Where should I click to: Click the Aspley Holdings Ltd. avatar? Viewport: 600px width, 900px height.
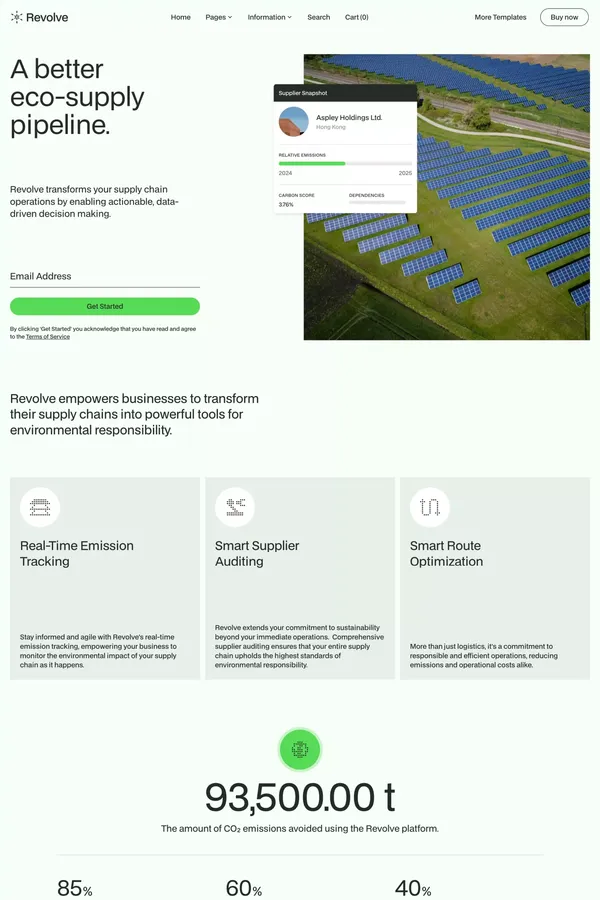tap(293, 122)
